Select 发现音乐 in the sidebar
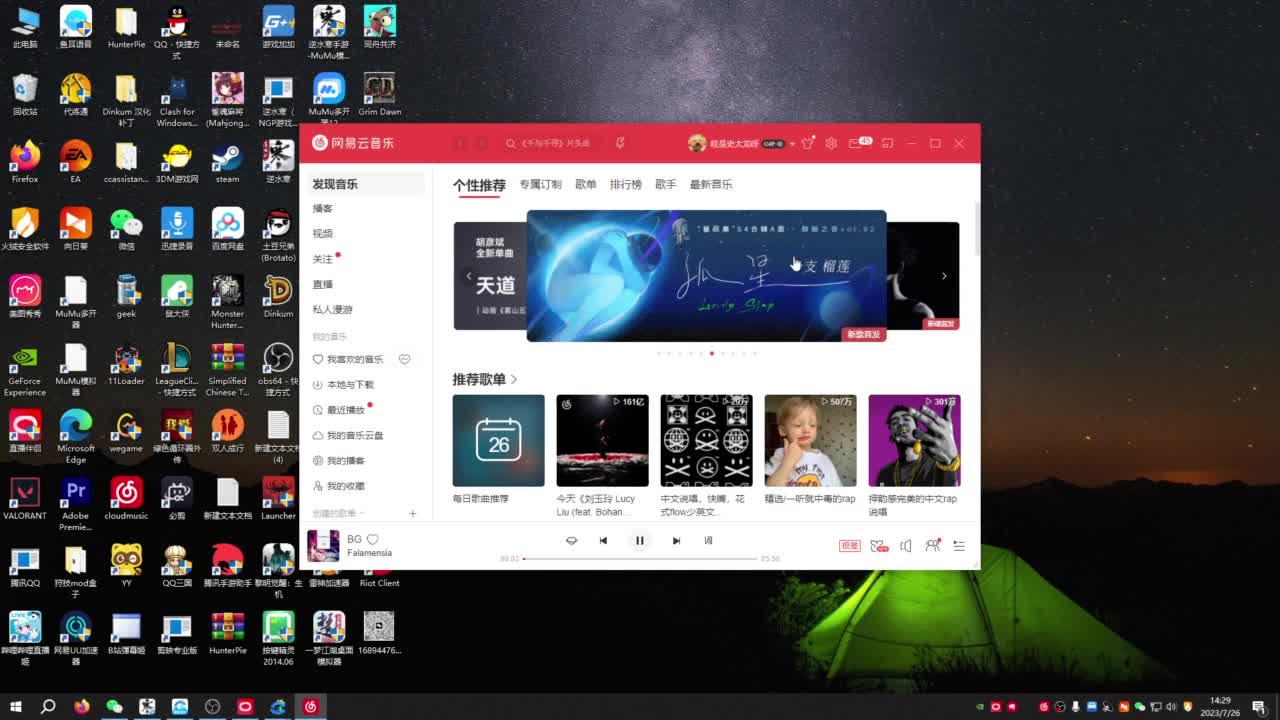 (366, 184)
